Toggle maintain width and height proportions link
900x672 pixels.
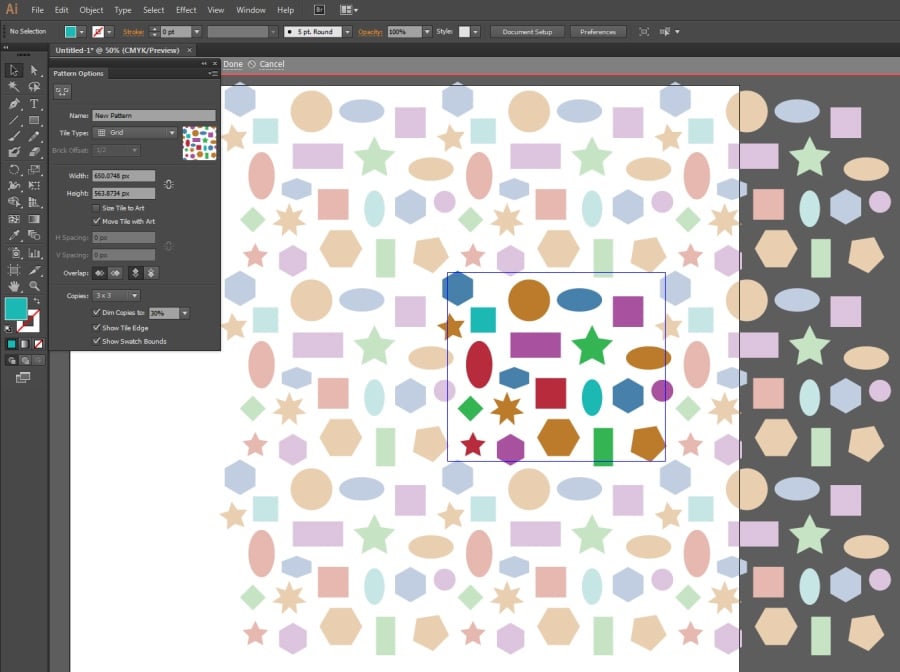point(168,184)
